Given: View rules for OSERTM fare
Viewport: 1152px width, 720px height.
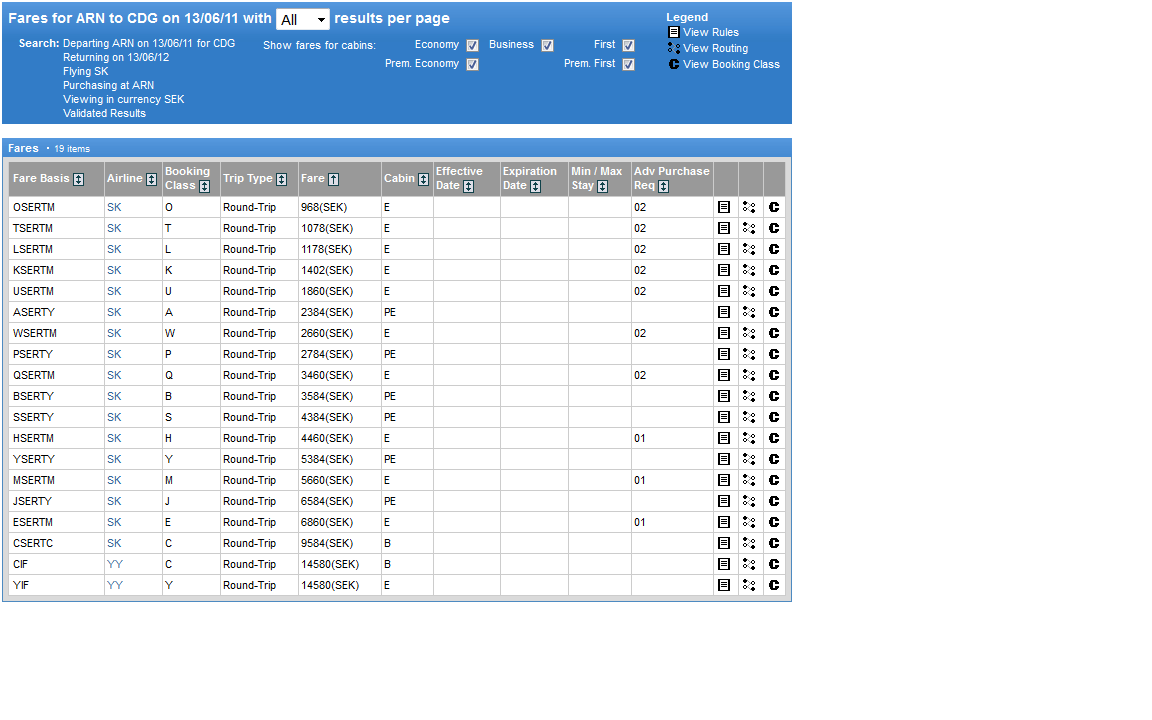Looking at the screenshot, I should [724, 207].
